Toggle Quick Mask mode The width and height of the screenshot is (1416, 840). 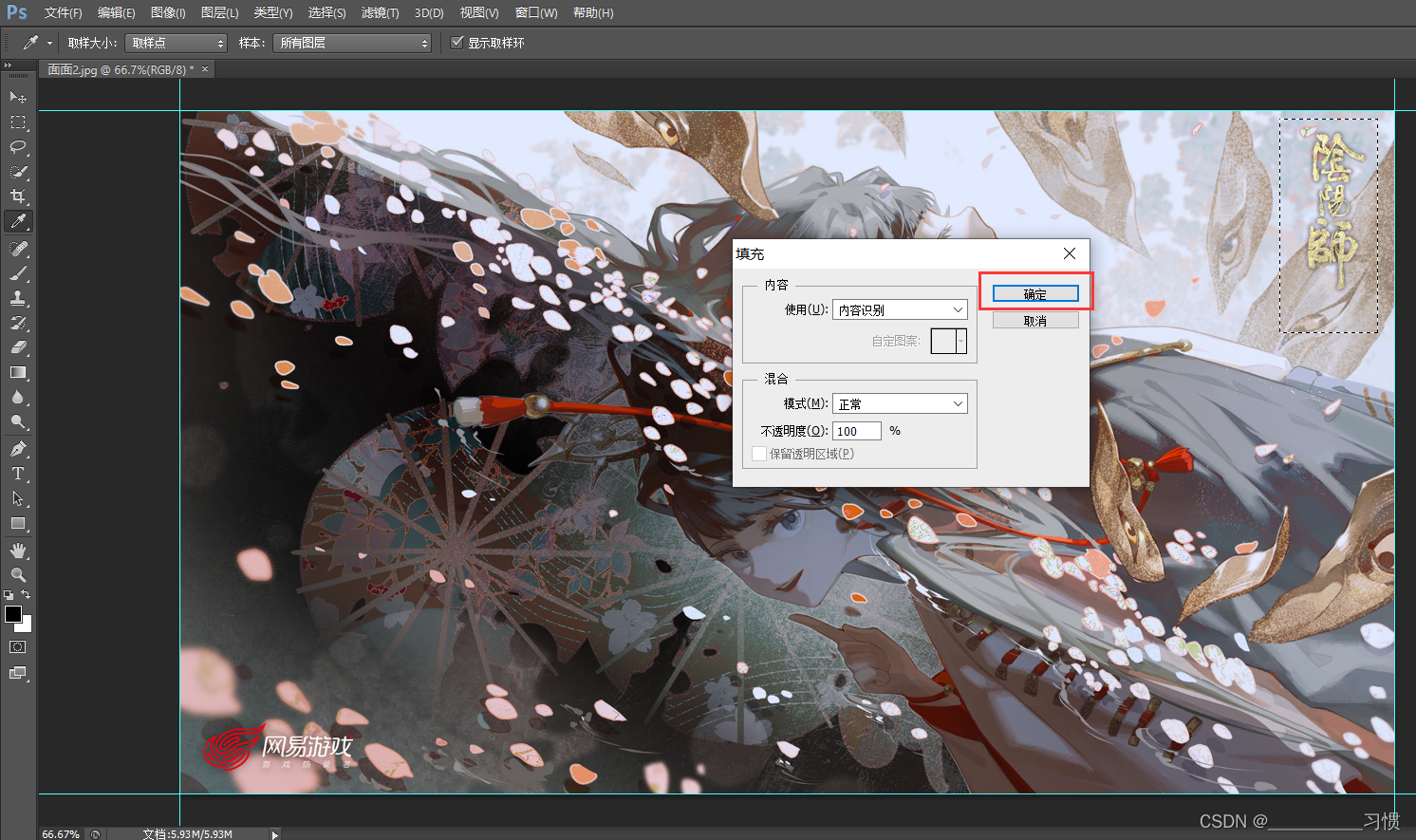pyautogui.click(x=18, y=647)
